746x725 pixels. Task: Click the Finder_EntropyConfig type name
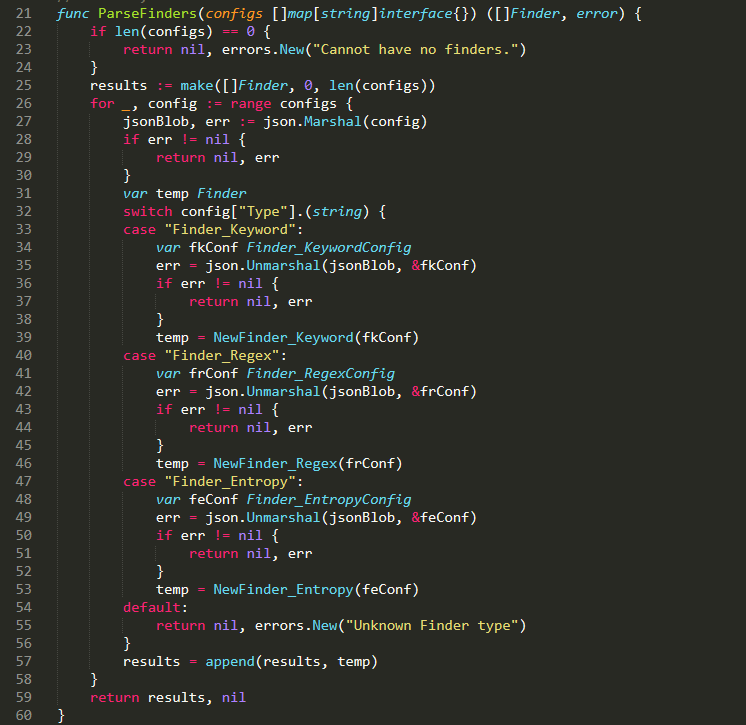click(x=329, y=500)
